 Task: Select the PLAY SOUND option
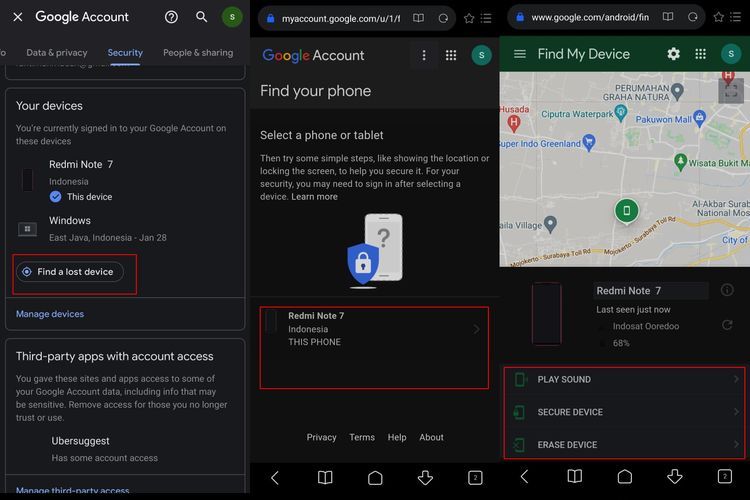(624, 379)
